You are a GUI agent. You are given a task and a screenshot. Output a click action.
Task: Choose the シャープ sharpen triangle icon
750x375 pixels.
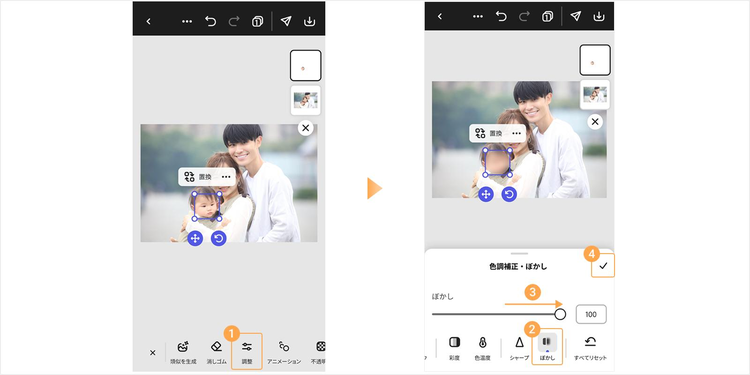click(x=519, y=347)
